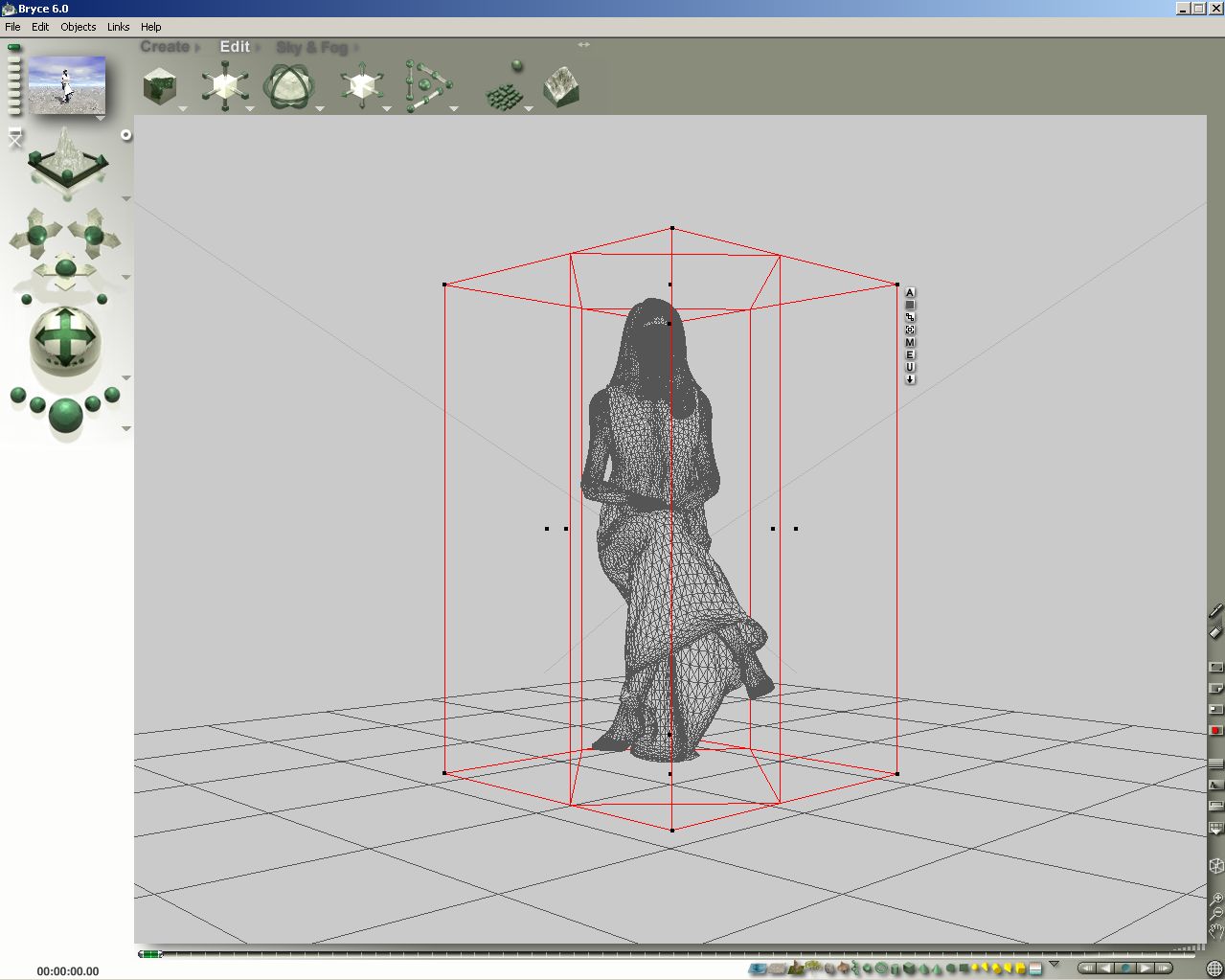Toggle the red display mode button
The image size is (1225, 980).
[x=1215, y=731]
